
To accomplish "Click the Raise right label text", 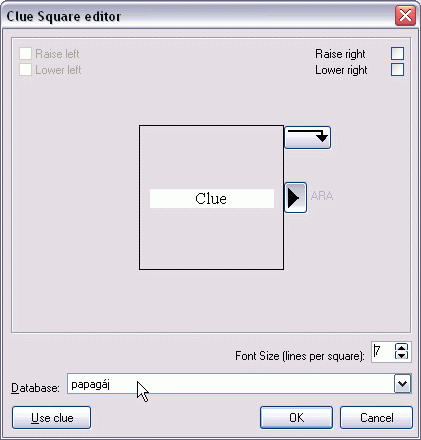I will point(340,54).
